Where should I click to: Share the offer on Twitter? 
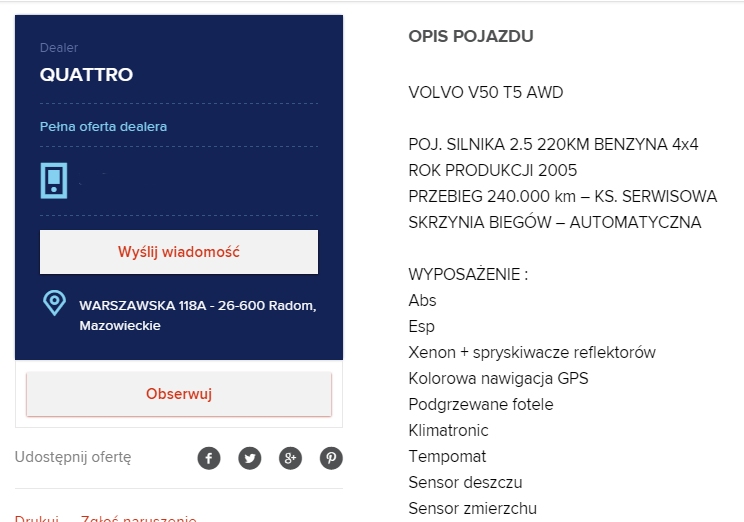click(x=250, y=458)
